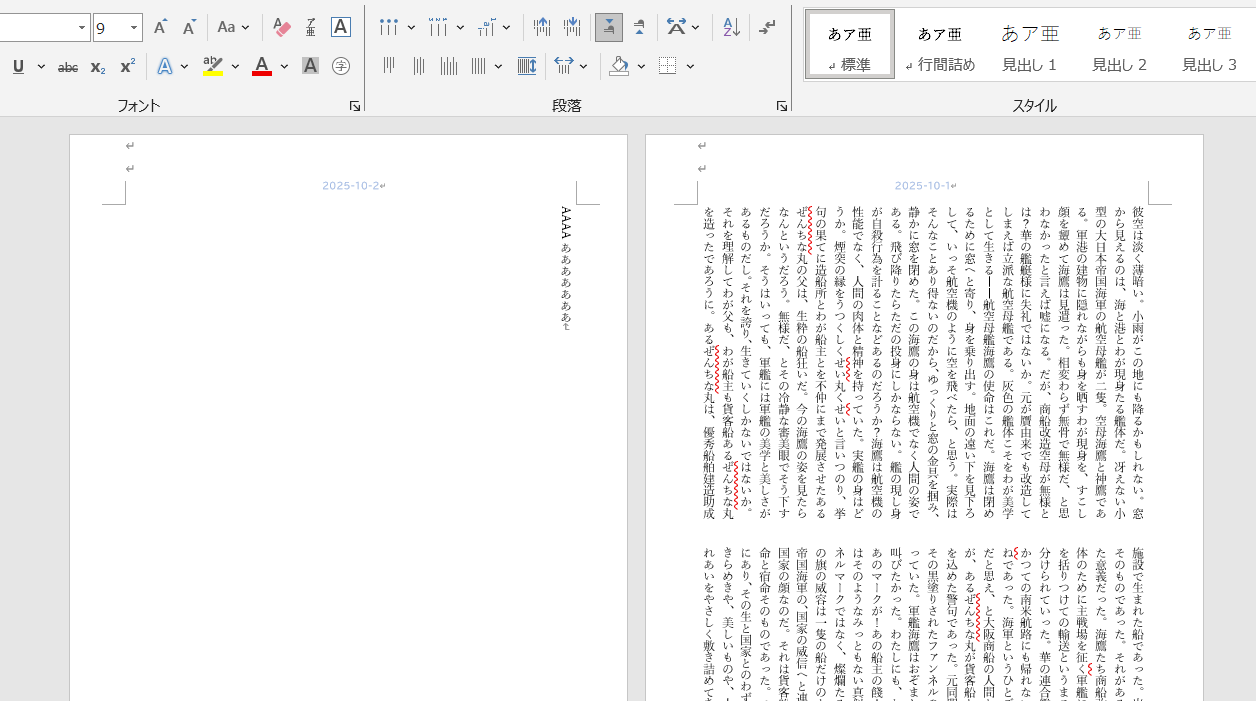Screen dimensions: 1256x701
Task: Select the 行間詰め style
Action: 939,46
